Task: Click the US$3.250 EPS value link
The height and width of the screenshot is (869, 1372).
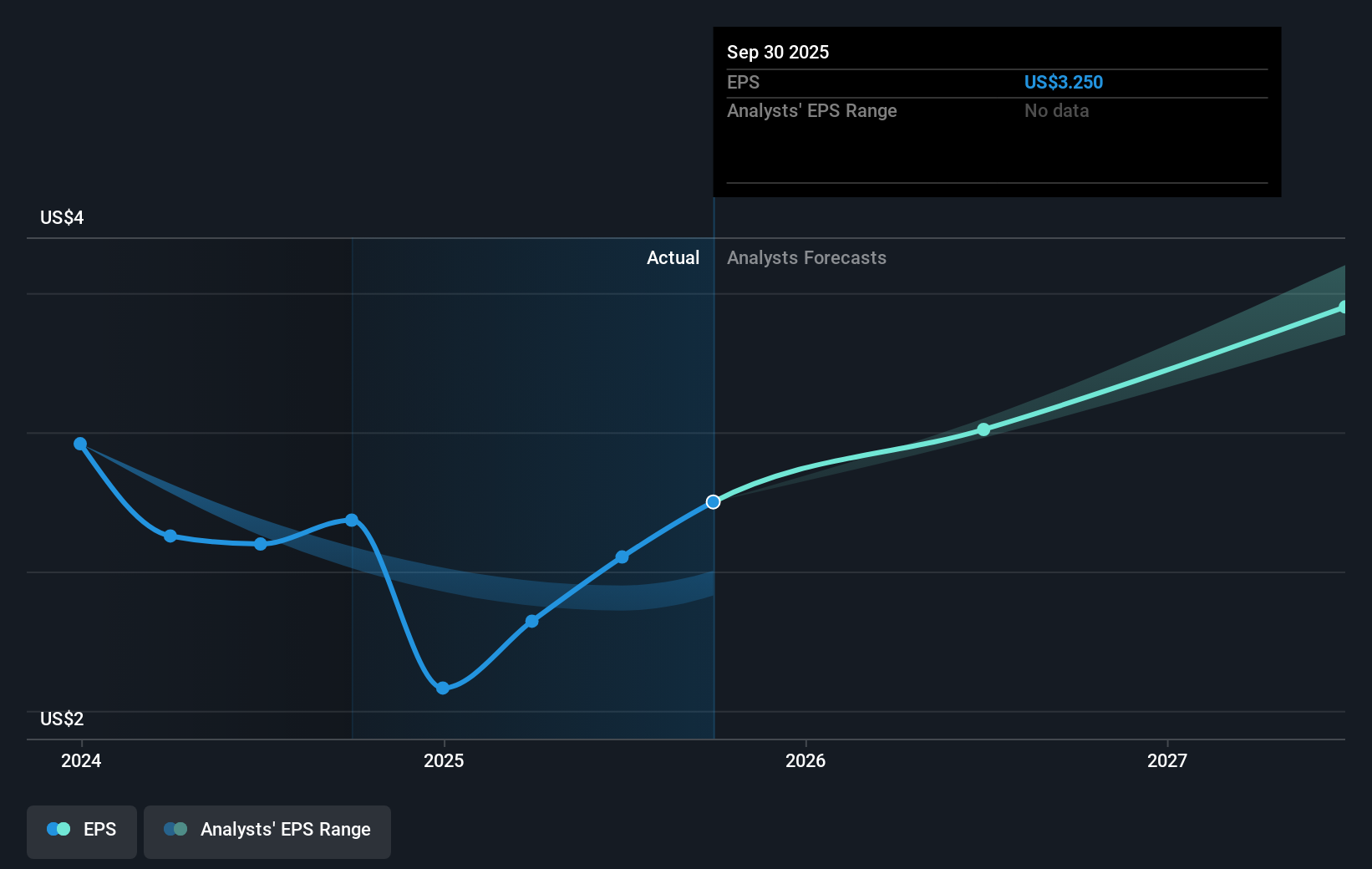Action: (1063, 82)
